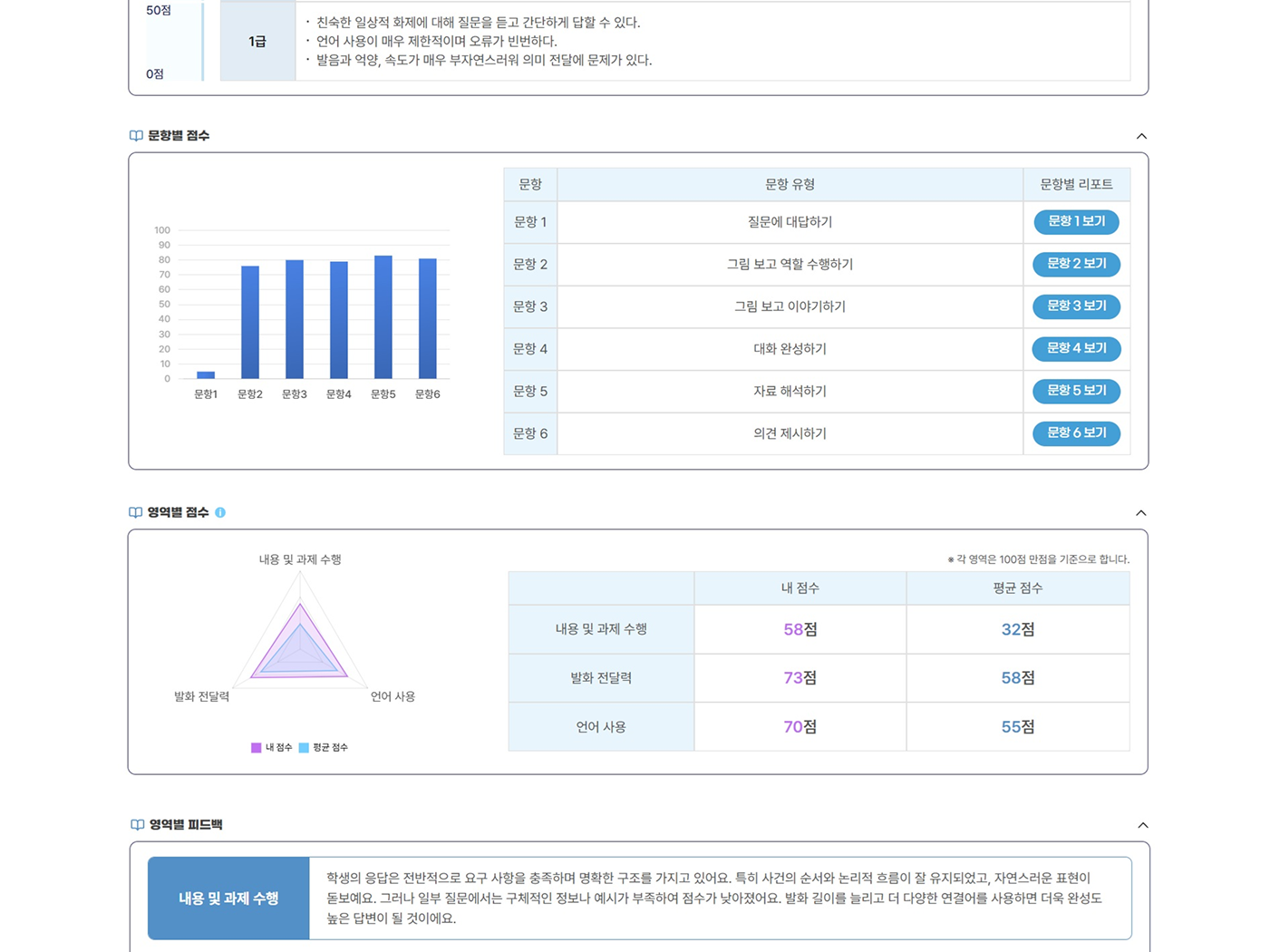Select the 의견 제시하기 cell
Viewport: 1270px width, 952px height.
pyautogui.click(x=790, y=433)
